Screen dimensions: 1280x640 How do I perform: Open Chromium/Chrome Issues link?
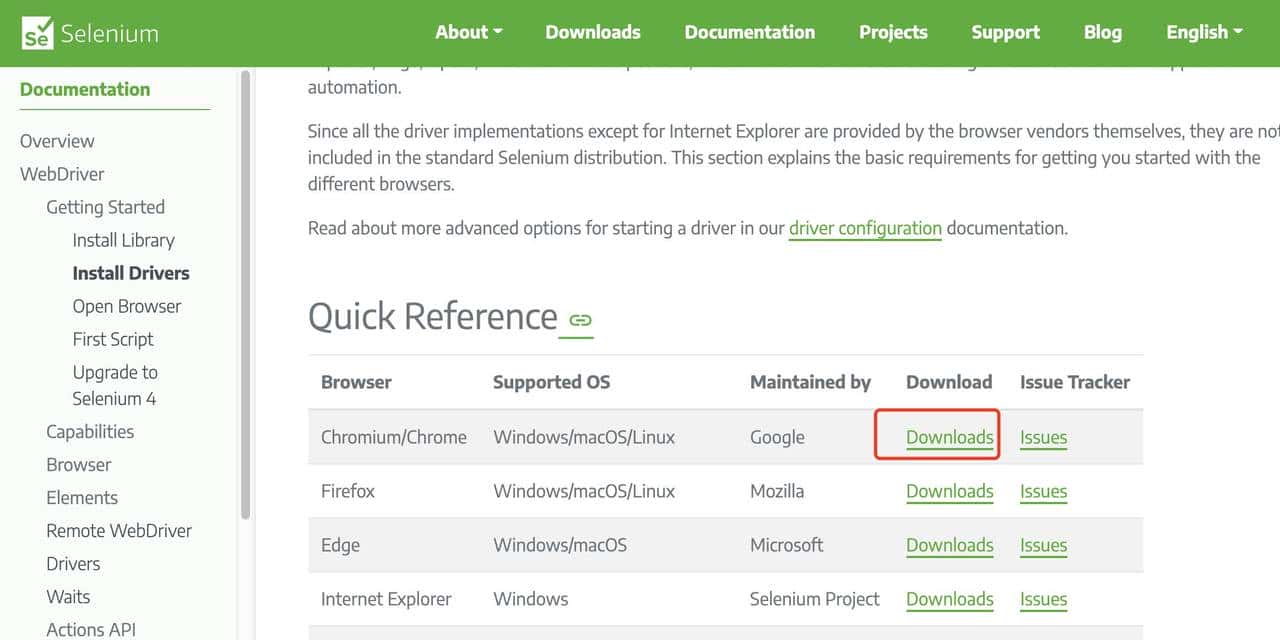point(1043,437)
